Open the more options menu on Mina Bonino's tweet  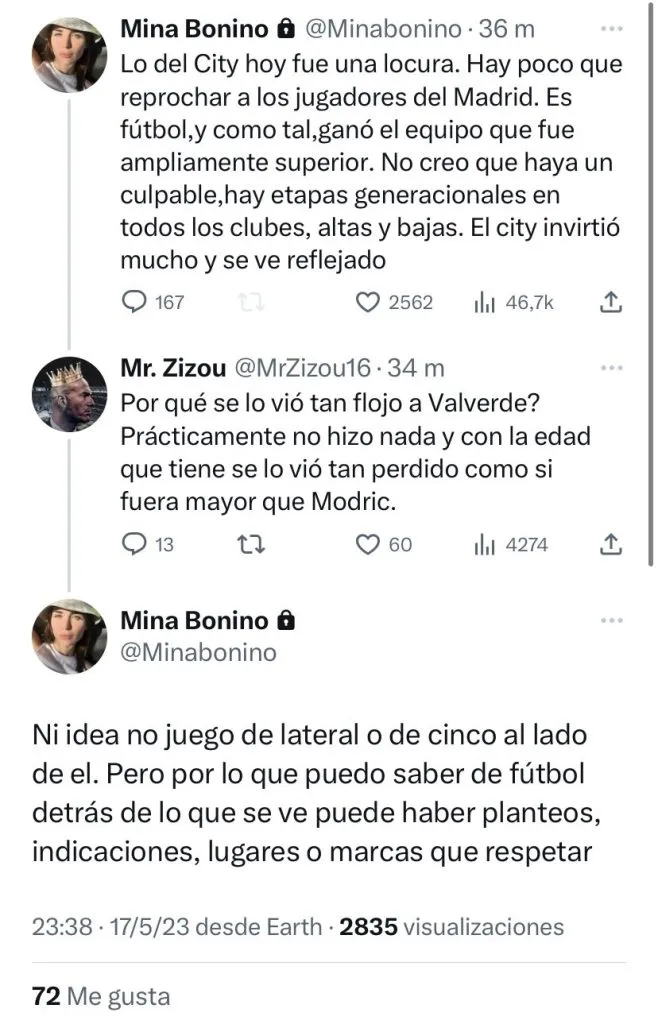(610, 30)
